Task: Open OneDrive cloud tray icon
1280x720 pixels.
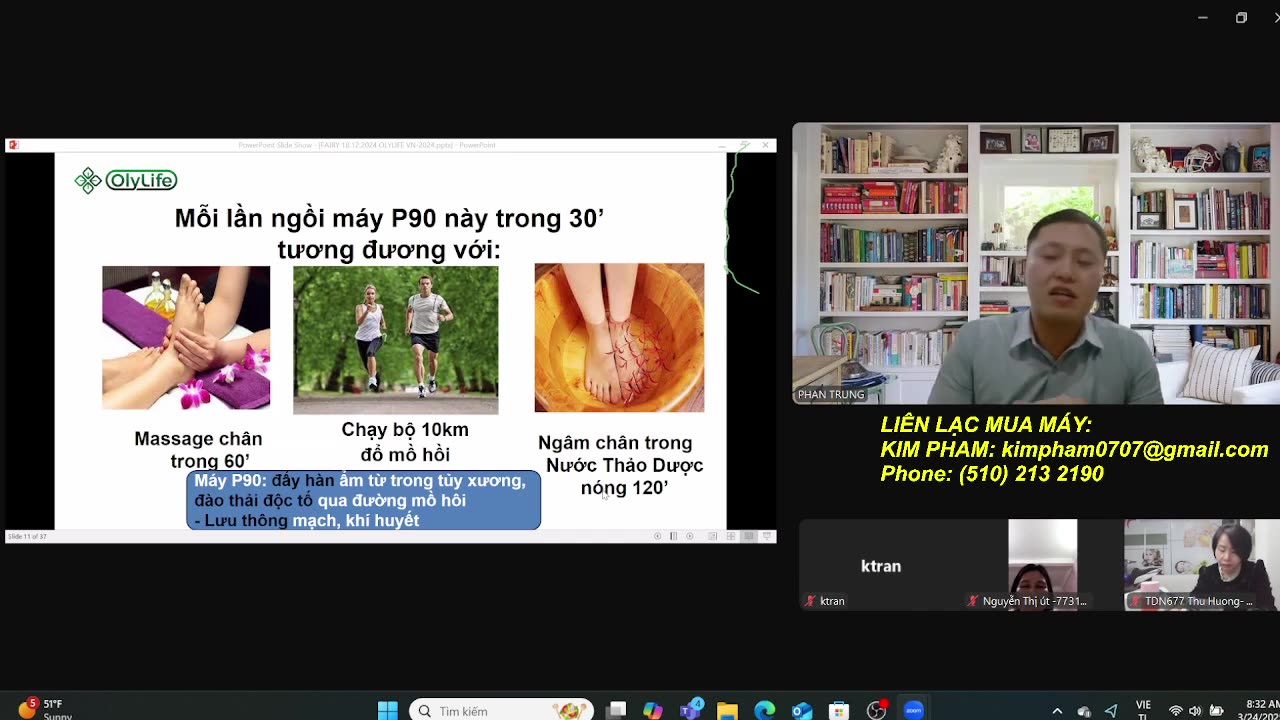Action: [1084, 711]
